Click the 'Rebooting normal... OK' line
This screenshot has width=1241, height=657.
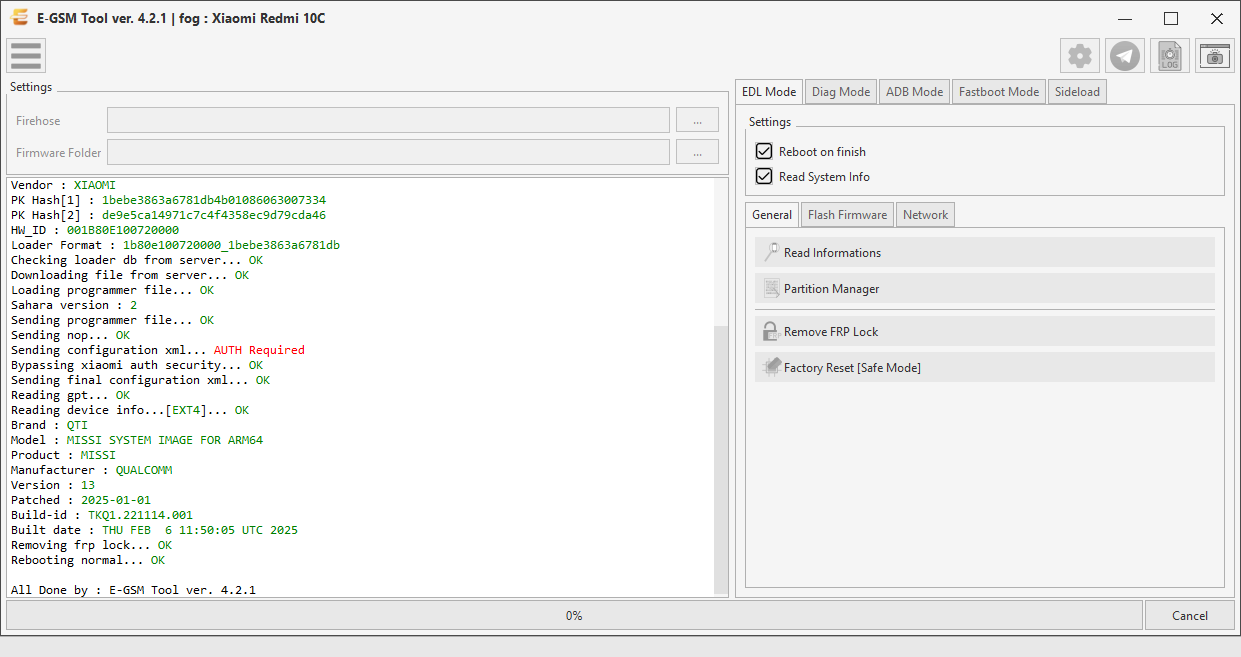[x=88, y=560]
